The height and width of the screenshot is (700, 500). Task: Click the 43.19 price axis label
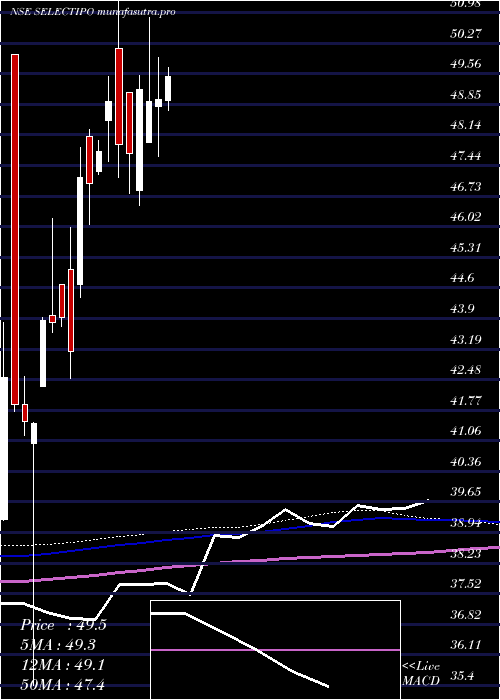466,340
